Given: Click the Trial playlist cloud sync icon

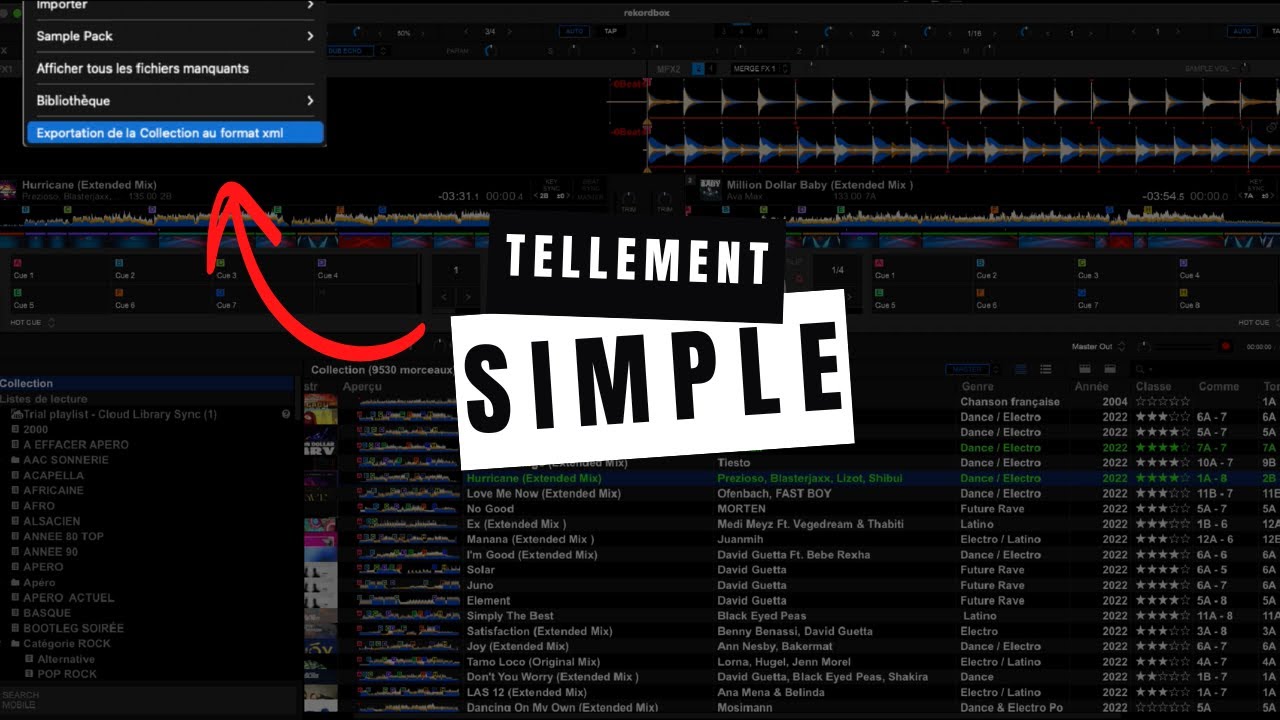Looking at the screenshot, I should (x=16, y=414).
